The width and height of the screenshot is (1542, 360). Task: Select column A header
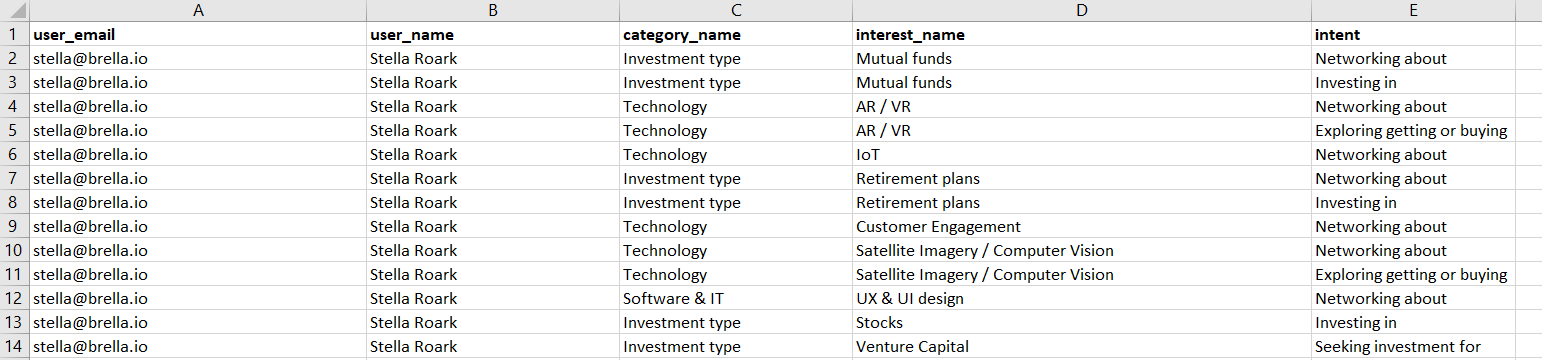[x=198, y=11]
